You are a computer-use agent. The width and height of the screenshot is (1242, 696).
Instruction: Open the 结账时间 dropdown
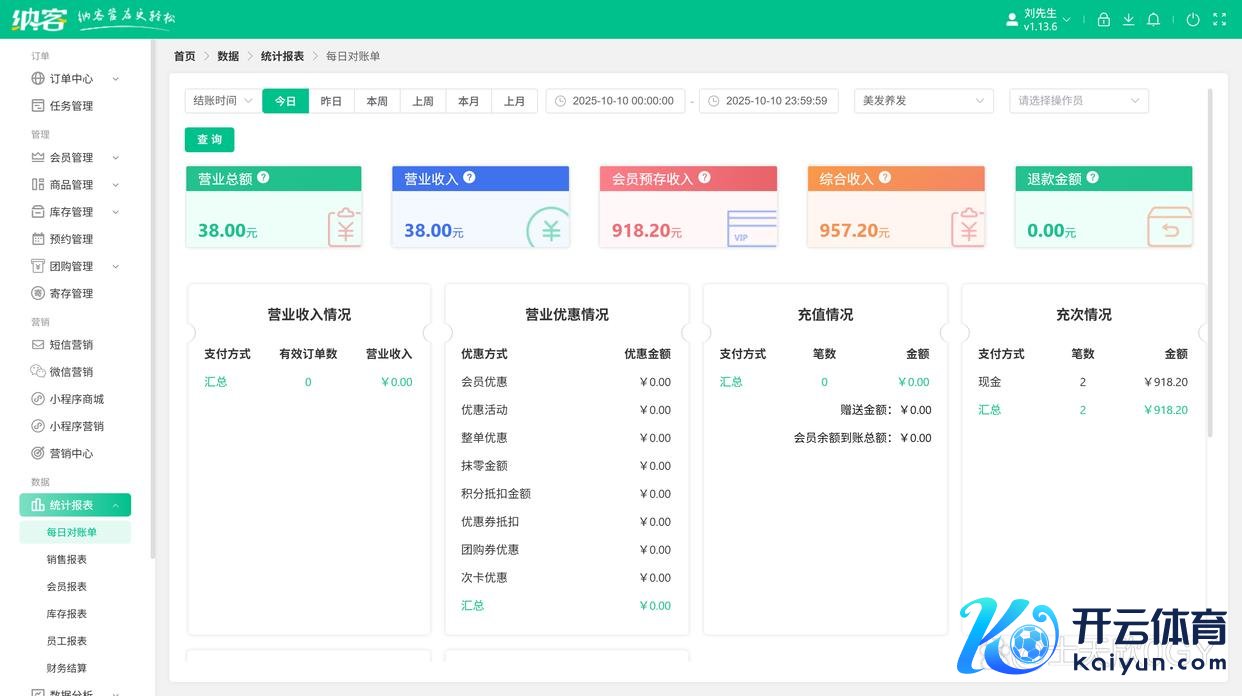click(x=222, y=101)
